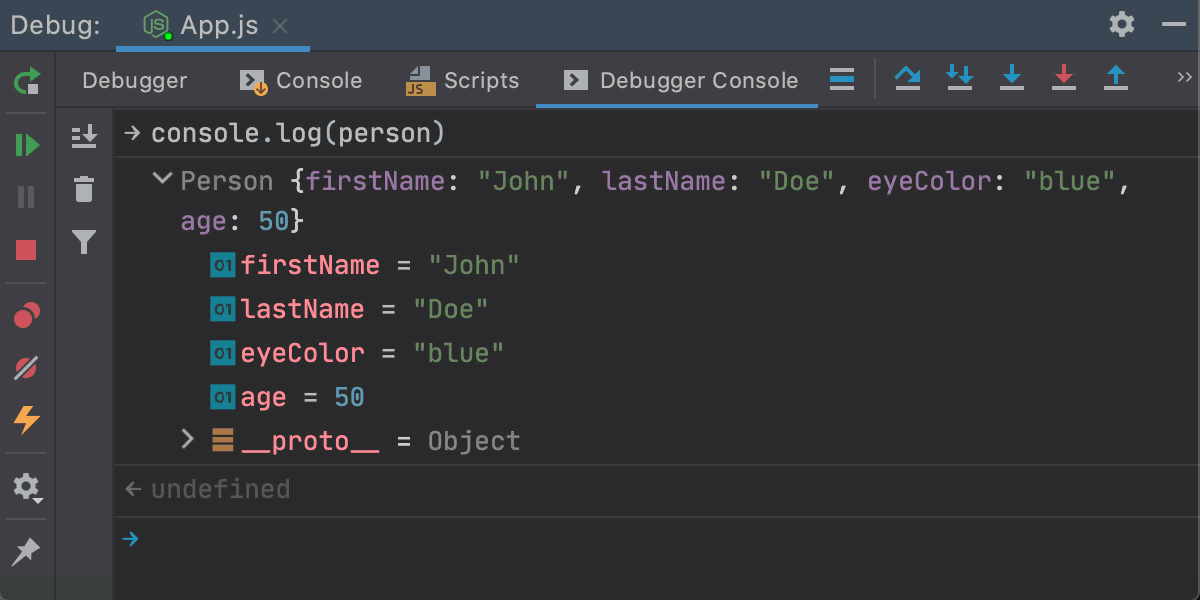
Task: Toggle scroll to end of console
Action: click(85, 136)
